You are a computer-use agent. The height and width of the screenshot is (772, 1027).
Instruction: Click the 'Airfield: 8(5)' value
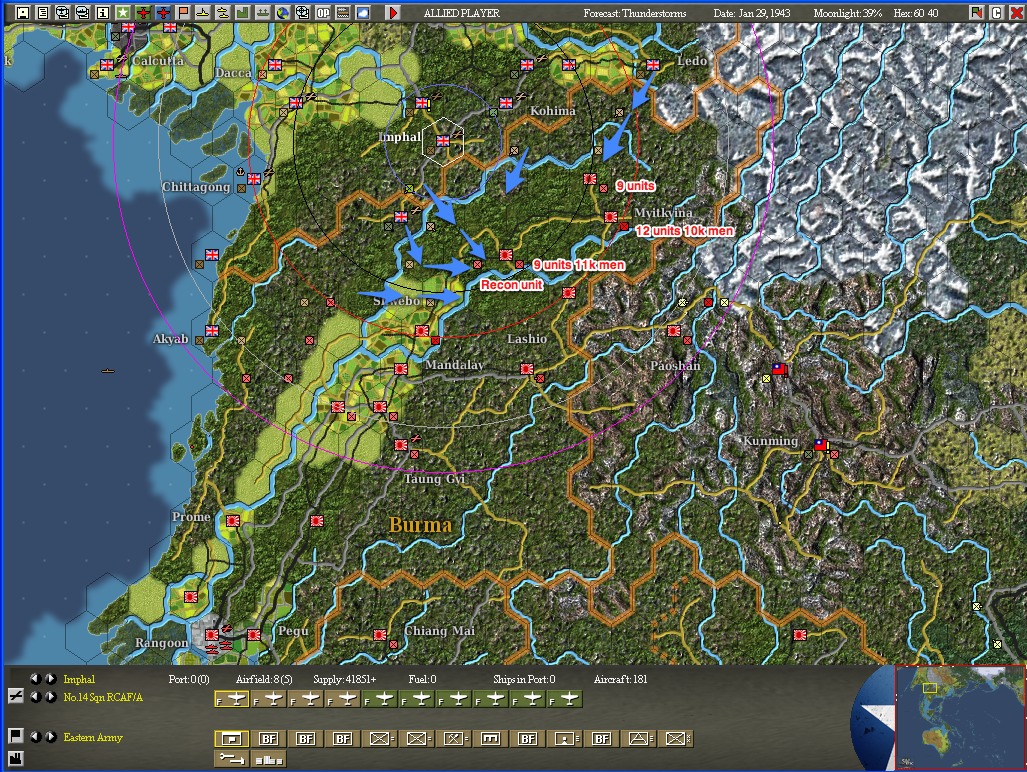point(264,679)
